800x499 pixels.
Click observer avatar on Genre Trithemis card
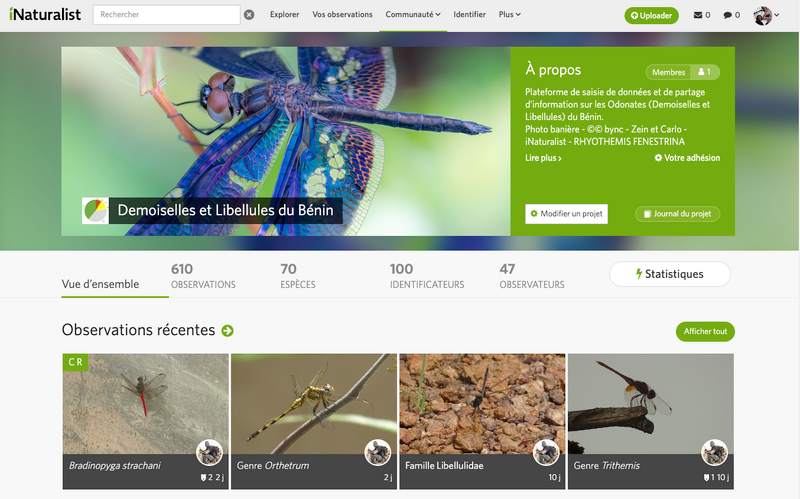click(x=714, y=452)
